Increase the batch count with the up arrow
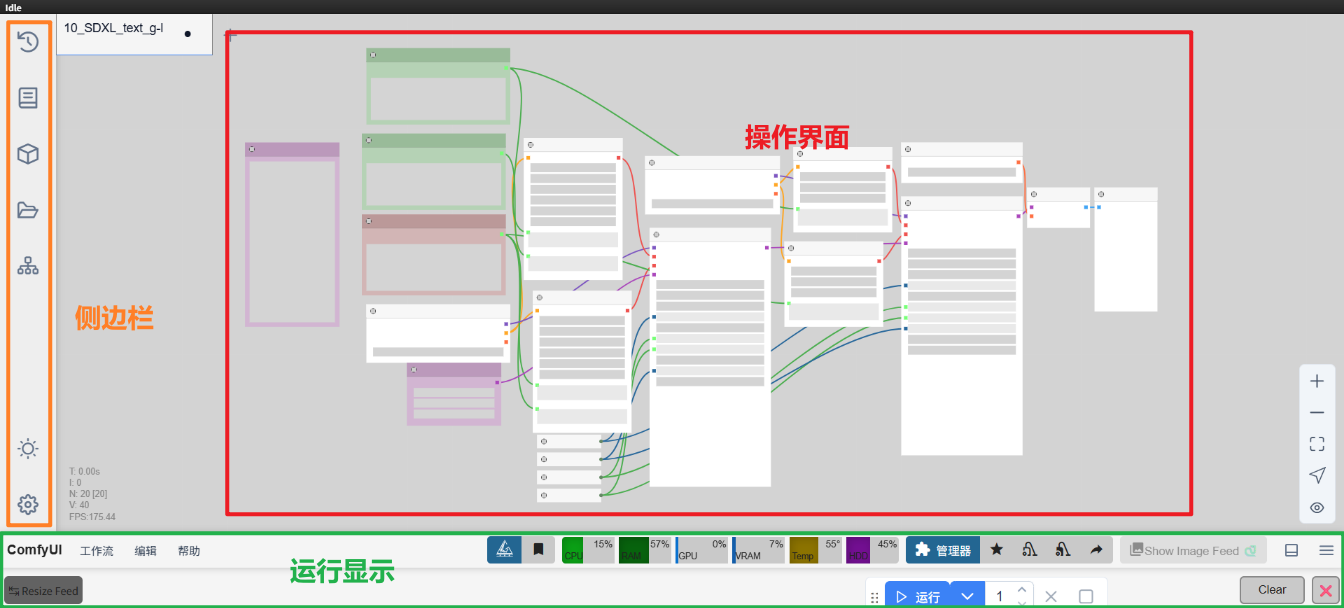The image size is (1344, 608). (1021, 590)
